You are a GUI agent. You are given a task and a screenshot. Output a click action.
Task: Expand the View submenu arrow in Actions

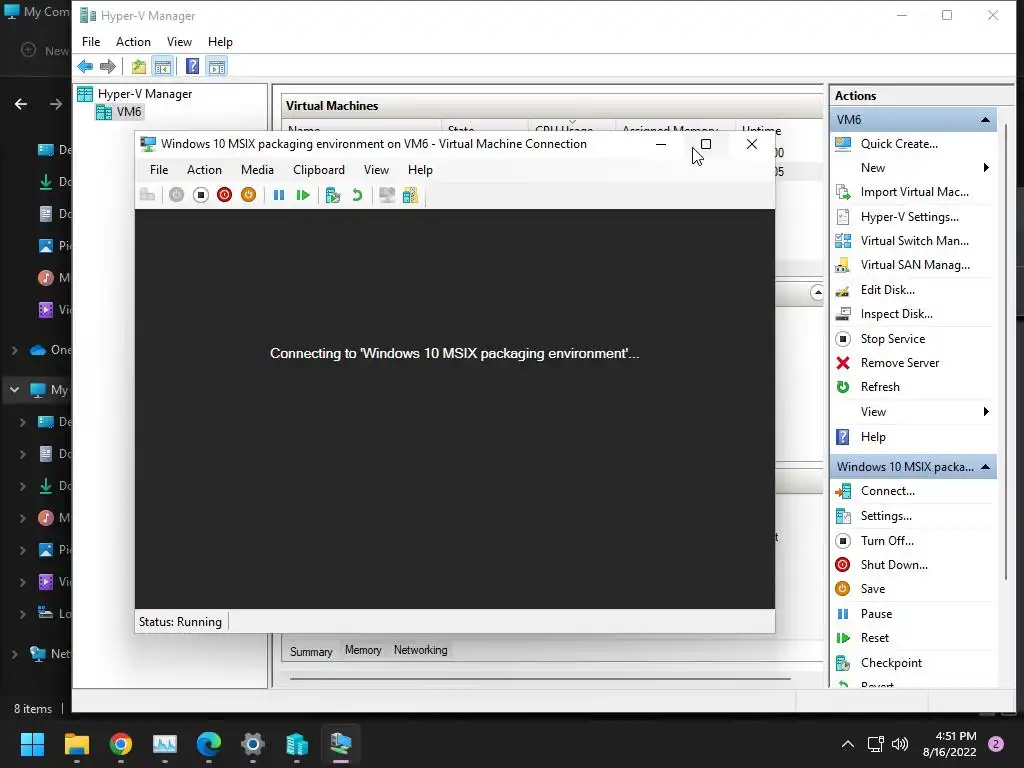986,411
